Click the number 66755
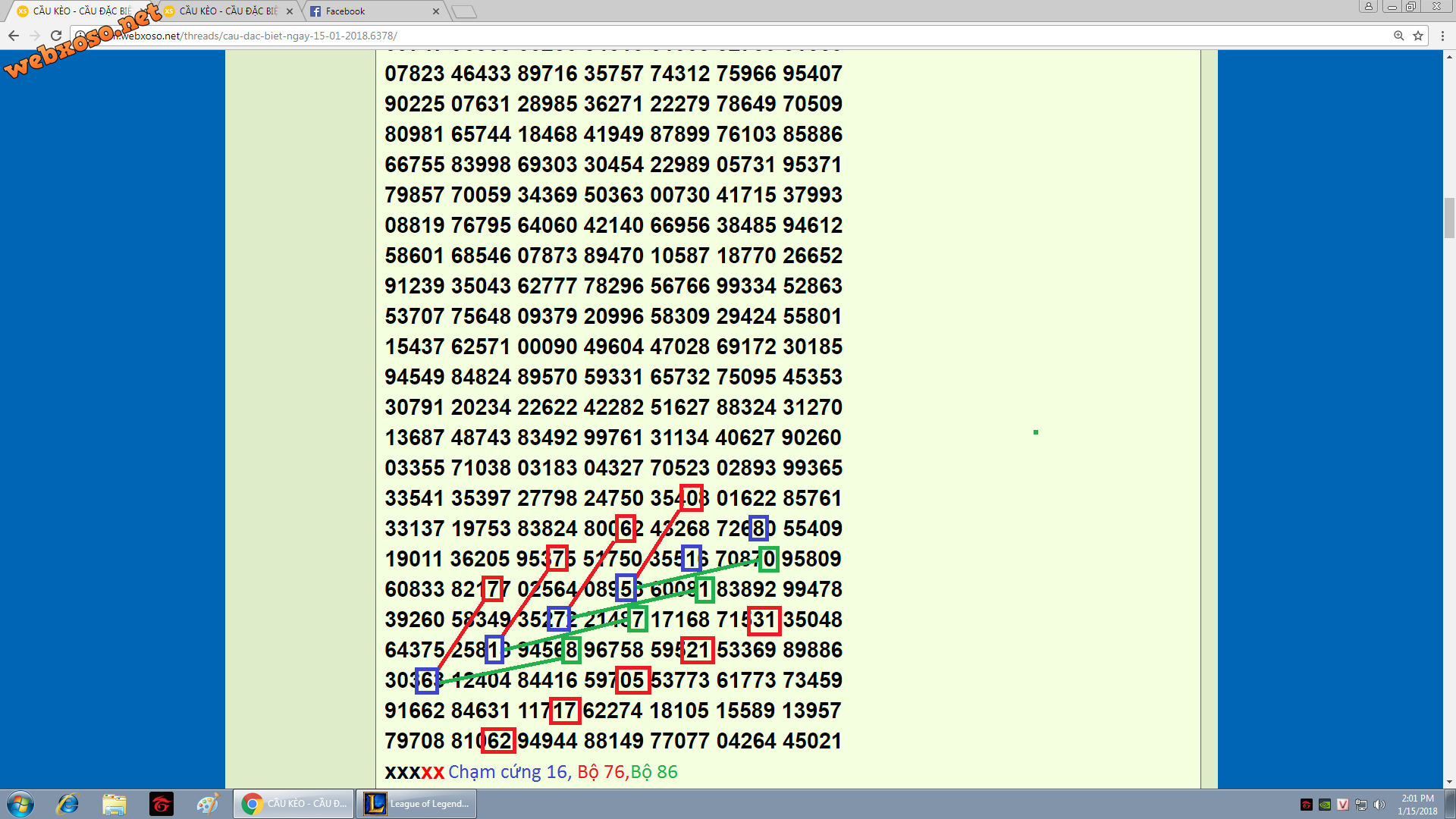Image resolution: width=1456 pixels, height=819 pixels. coord(415,165)
